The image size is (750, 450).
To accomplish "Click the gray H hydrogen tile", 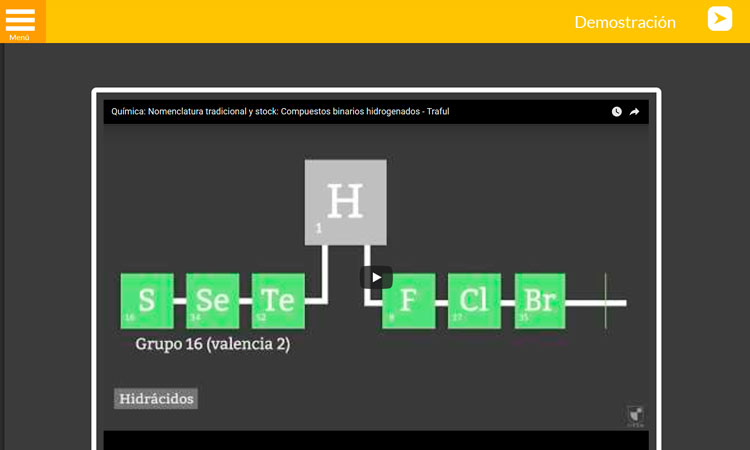I will pos(345,202).
